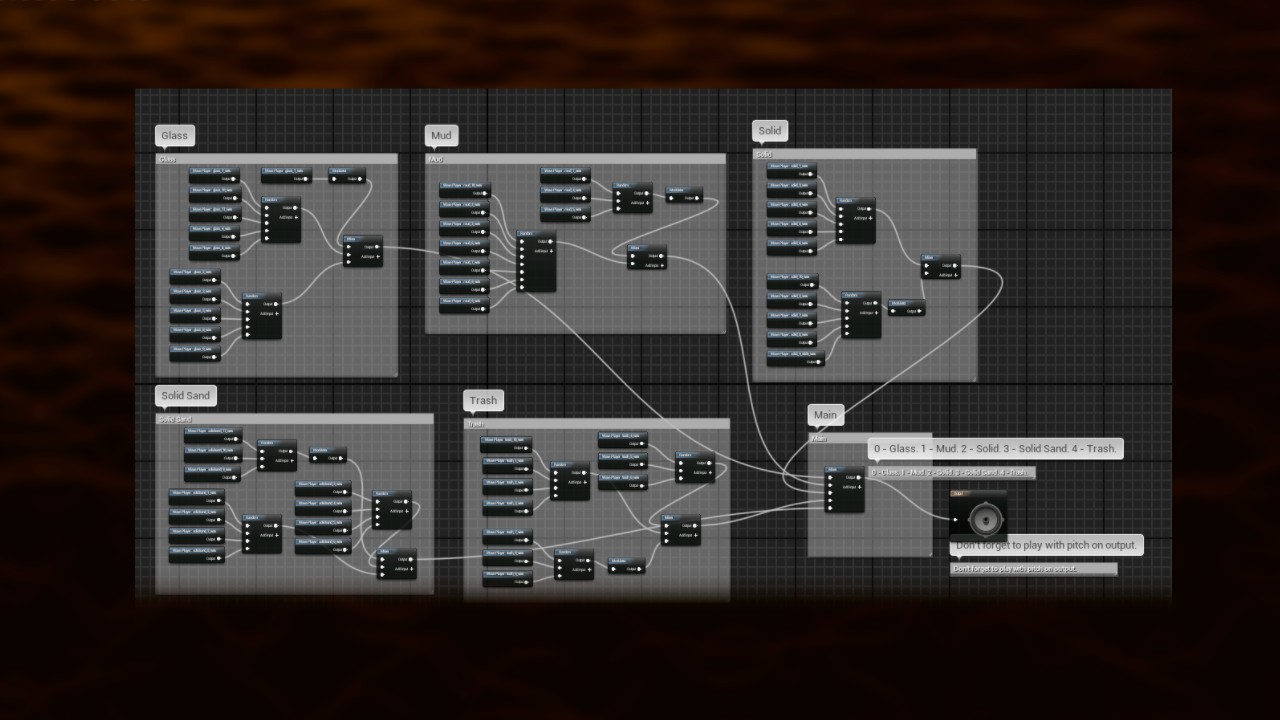Click the Glass comment bubble label

pyautogui.click(x=174, y=136)
